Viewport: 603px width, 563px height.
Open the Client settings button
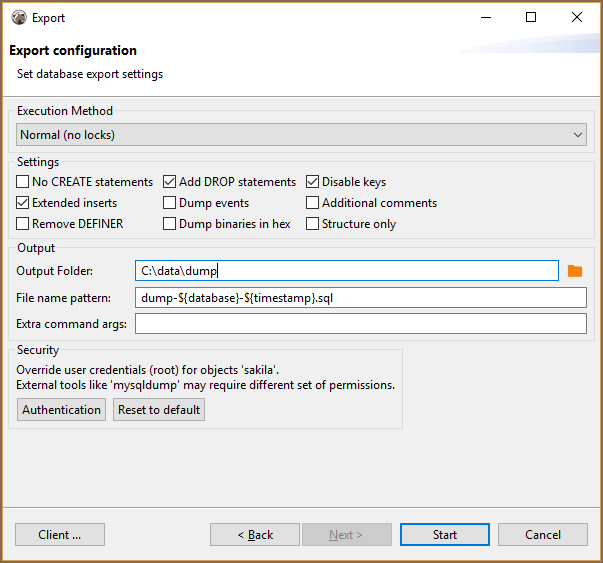[60, 535]
